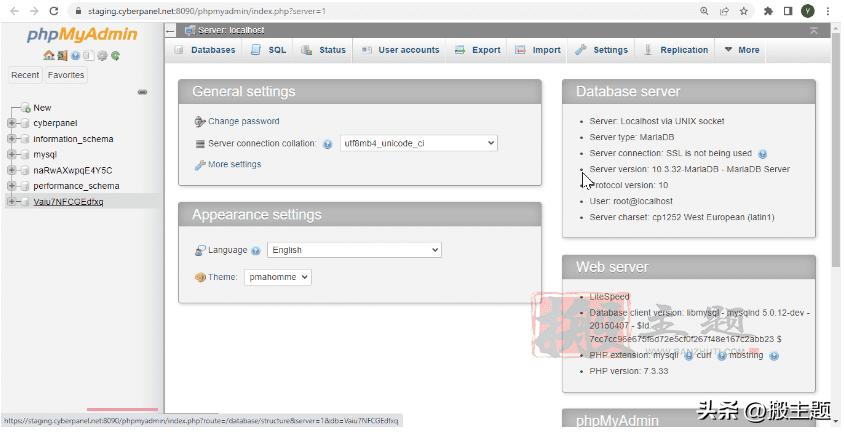Expand the mysql database node
Image resolution: width=844 pixels, height=434 pixels.
(11, 155)
